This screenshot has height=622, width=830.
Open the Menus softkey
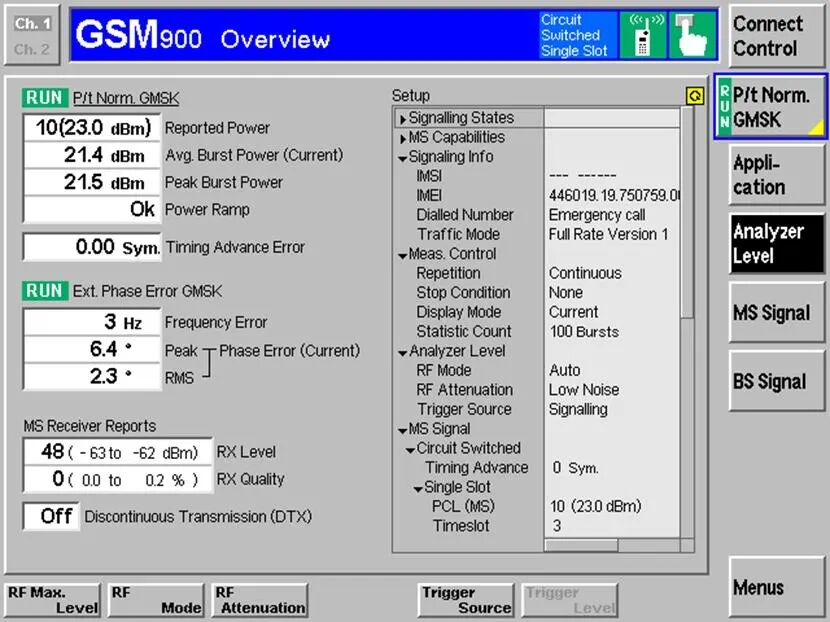tap(777, 587)
